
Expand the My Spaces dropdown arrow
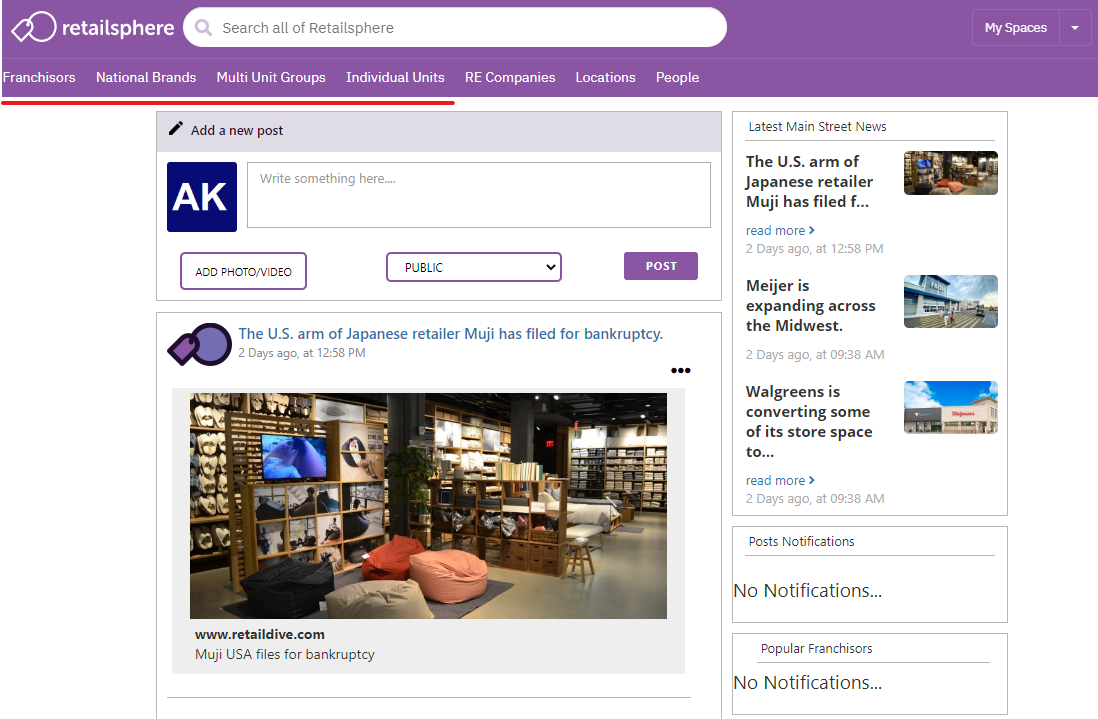click(1075, 28)
